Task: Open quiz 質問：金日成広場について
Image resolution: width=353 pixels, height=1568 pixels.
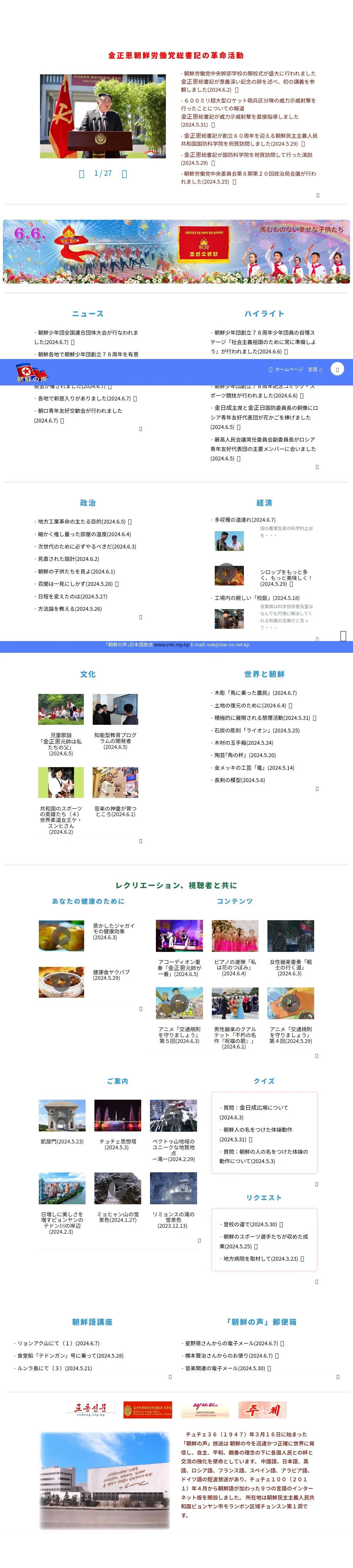Action: tap(254, 1112)
